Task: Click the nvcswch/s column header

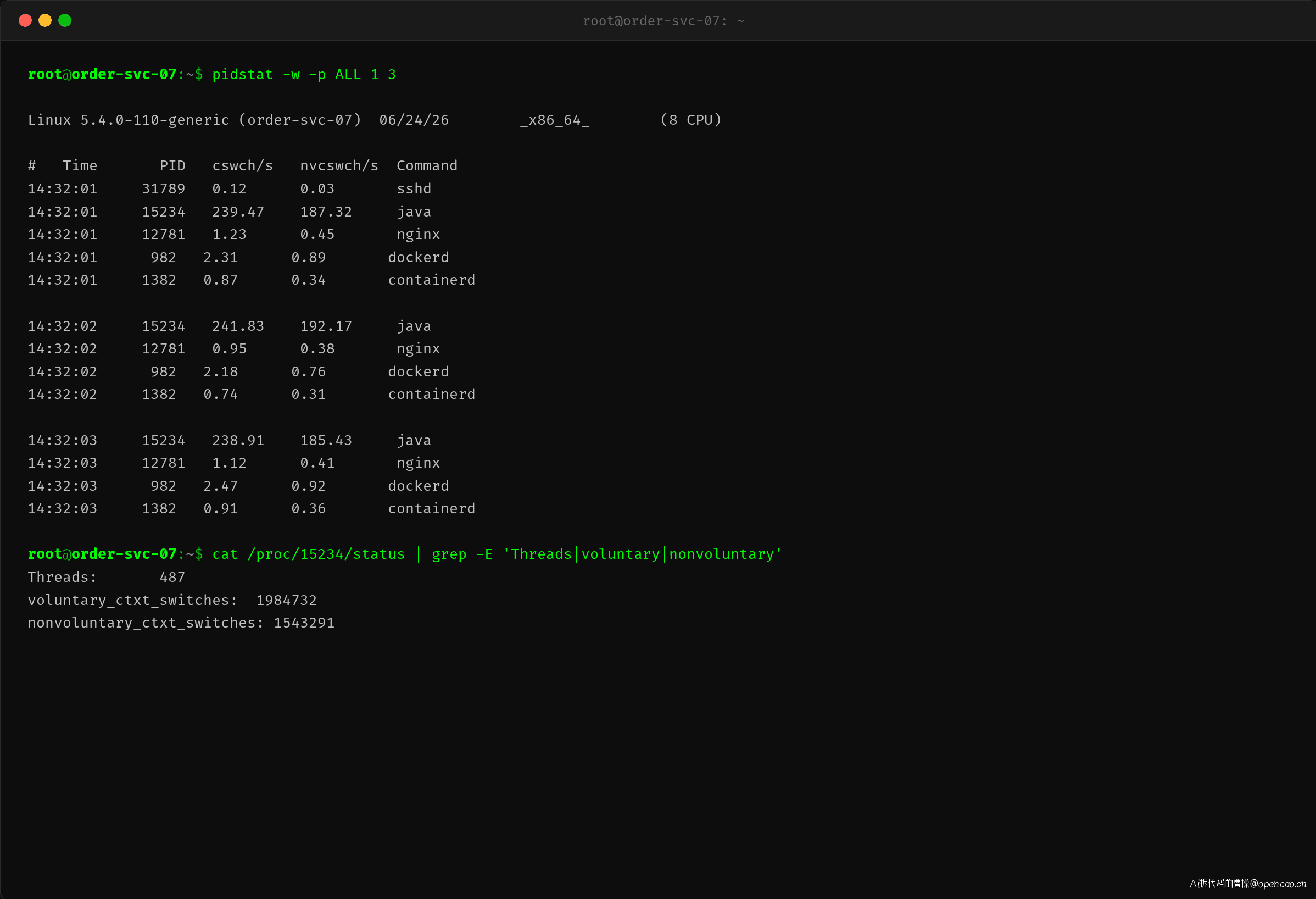Action: [x=339, y=166]
